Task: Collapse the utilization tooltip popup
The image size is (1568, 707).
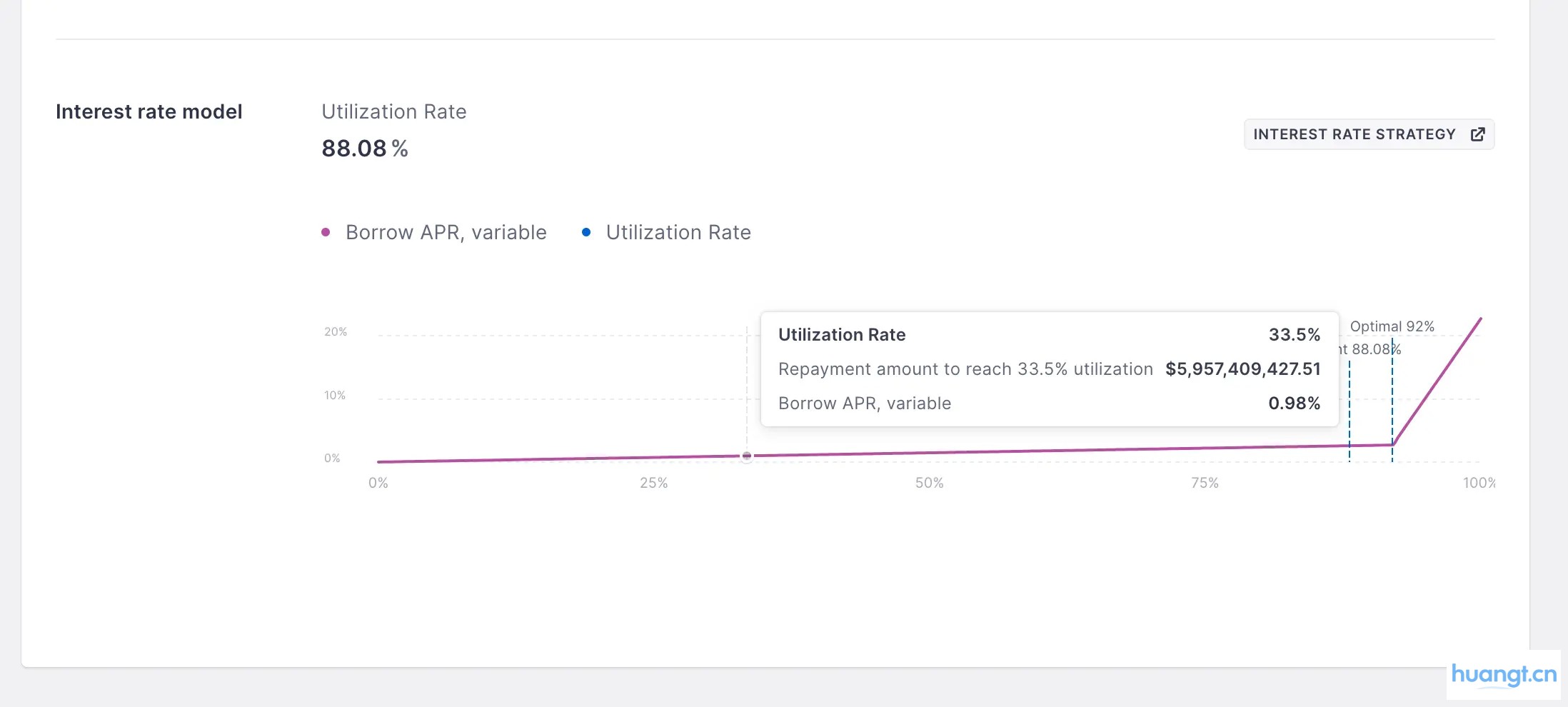Action: point(1048,368)
